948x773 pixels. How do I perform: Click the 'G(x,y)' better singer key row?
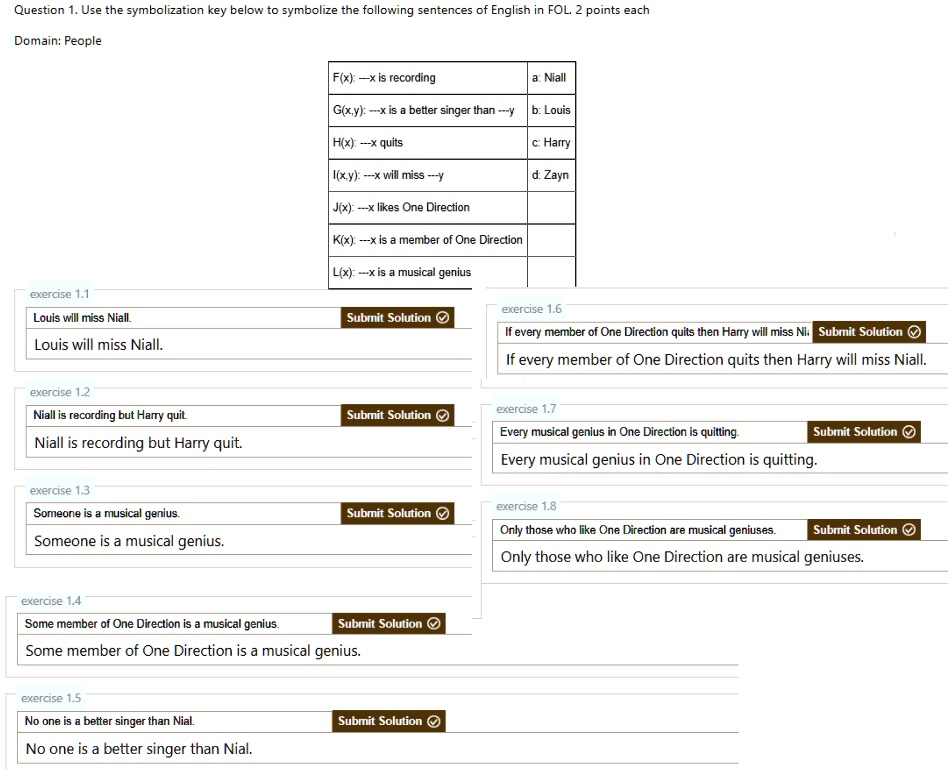pyautogui.click(x=428, y=110)
